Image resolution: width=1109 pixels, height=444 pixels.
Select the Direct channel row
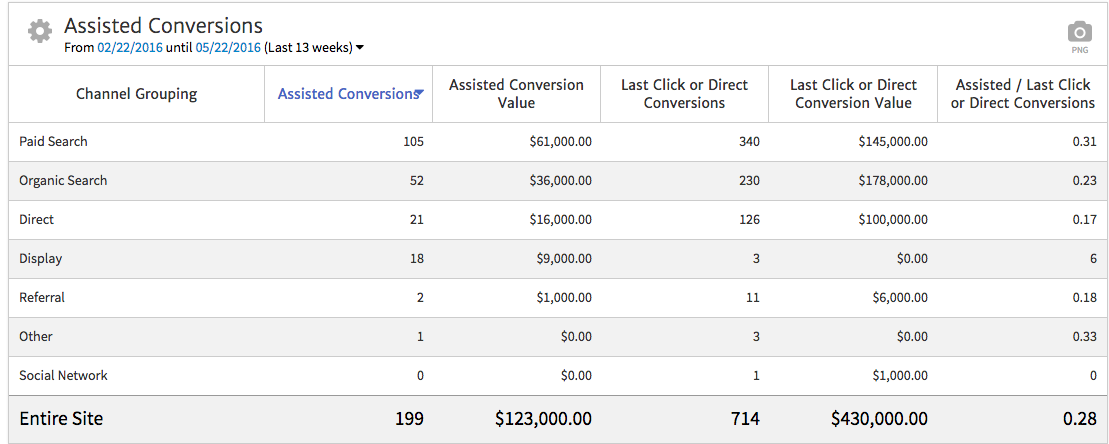coord(36,220)
